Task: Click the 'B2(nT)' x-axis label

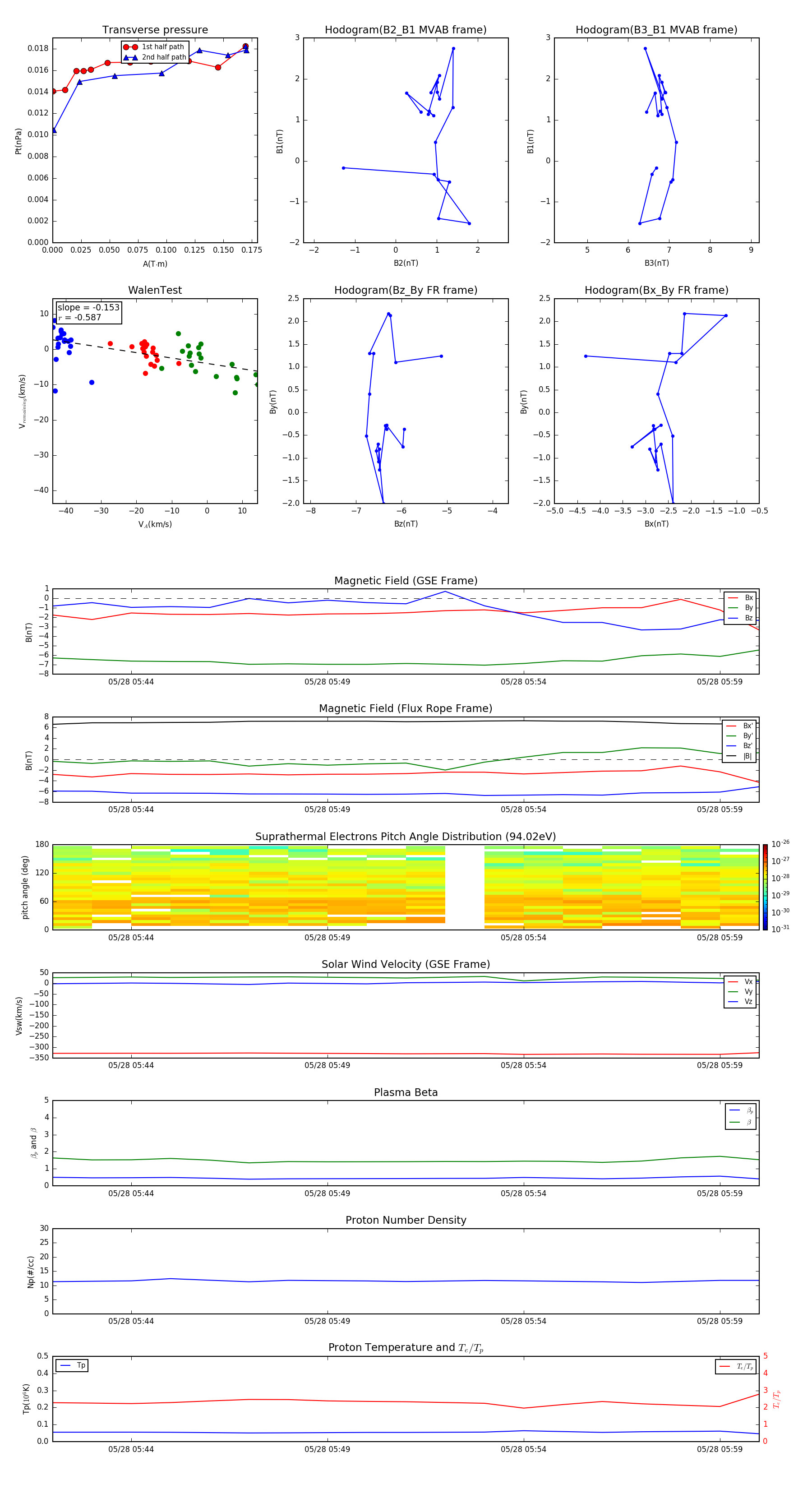Action: 406,263
